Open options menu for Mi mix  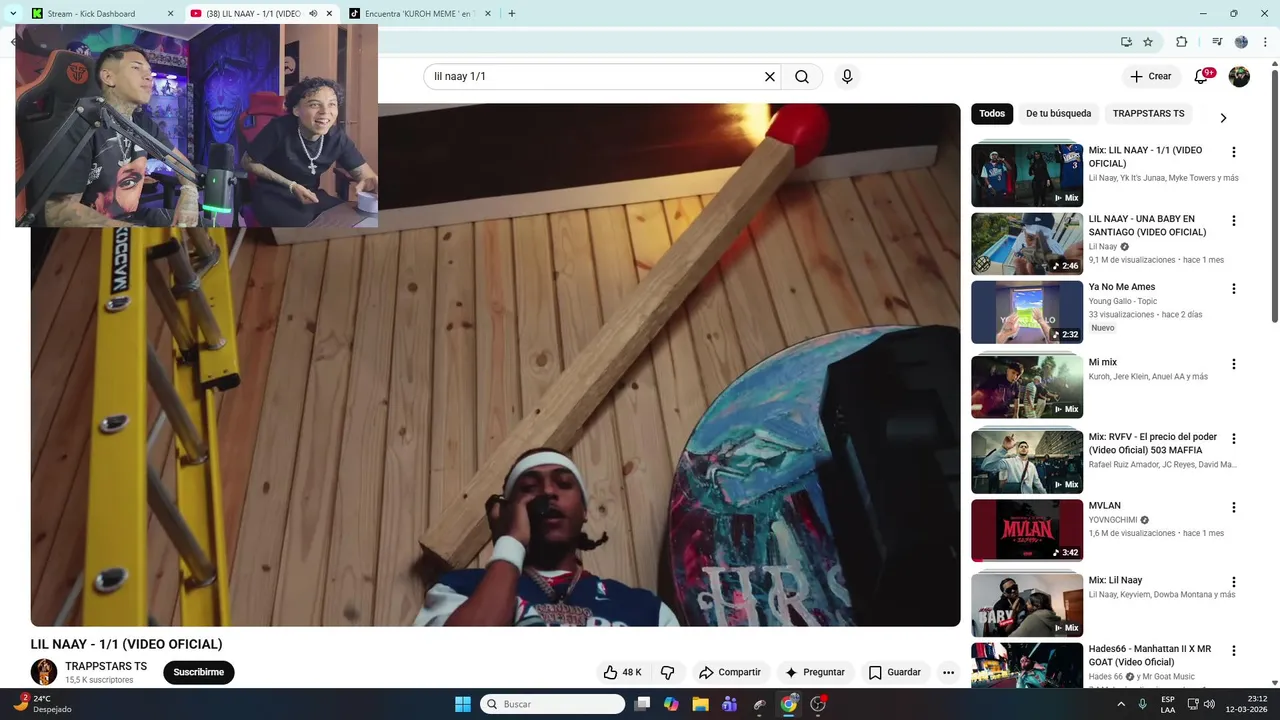(1233, 364)
